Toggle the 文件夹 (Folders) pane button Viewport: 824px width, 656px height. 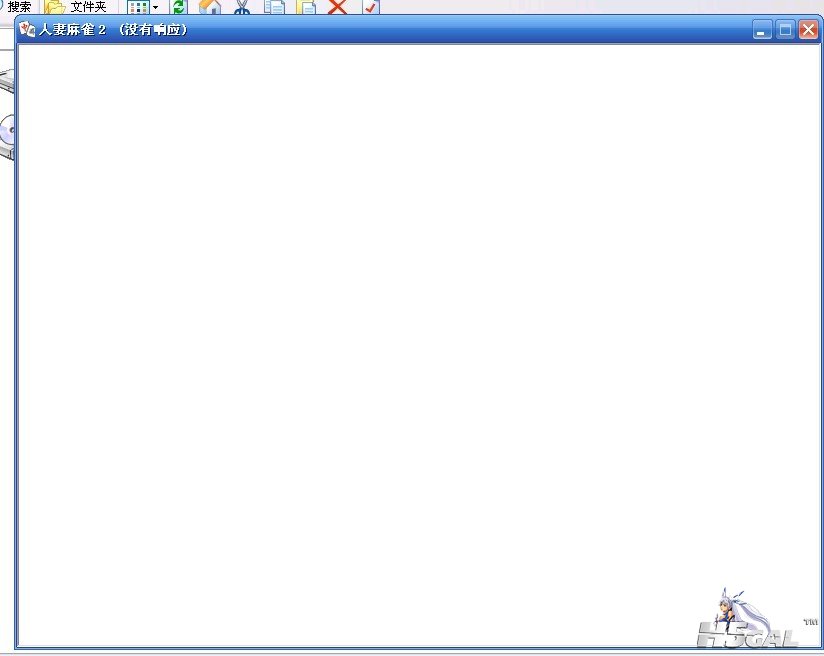coord(76,7)
